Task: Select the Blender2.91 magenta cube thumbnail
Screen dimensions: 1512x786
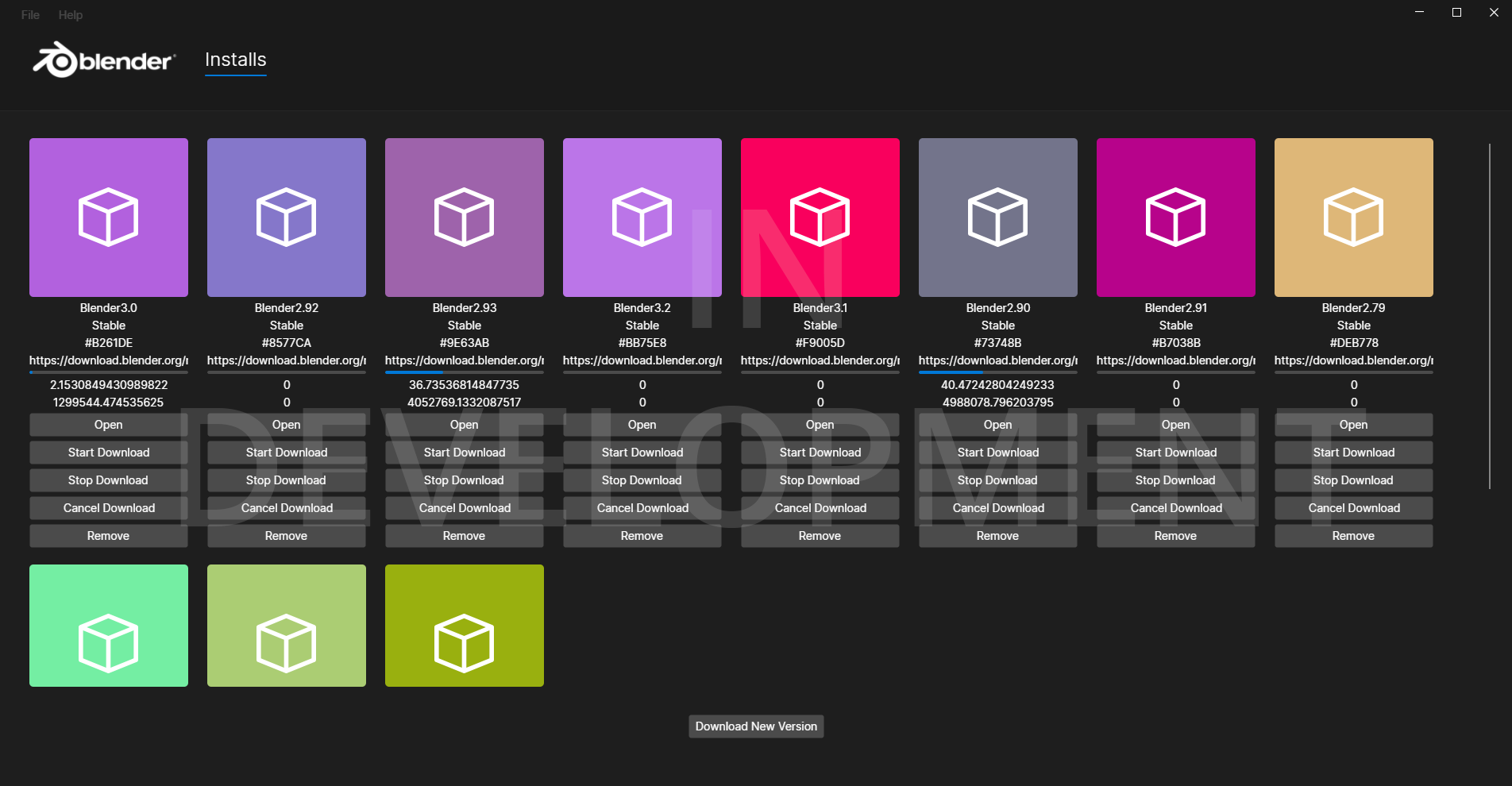Action: tap(1176, 218)
